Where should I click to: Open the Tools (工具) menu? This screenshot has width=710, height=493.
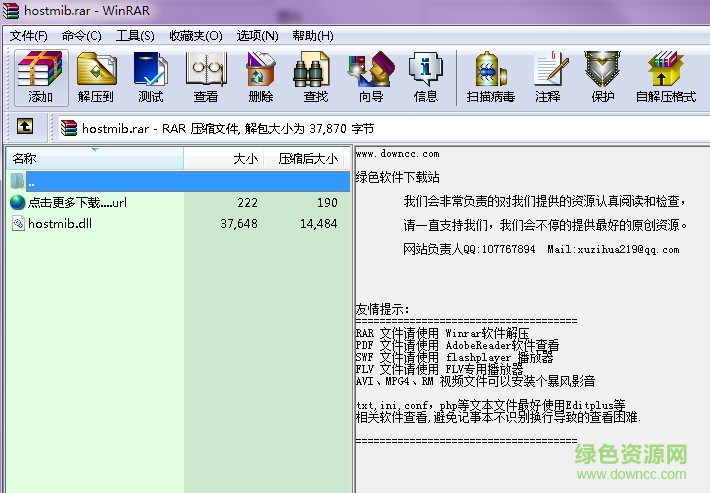tap(135, 35)
